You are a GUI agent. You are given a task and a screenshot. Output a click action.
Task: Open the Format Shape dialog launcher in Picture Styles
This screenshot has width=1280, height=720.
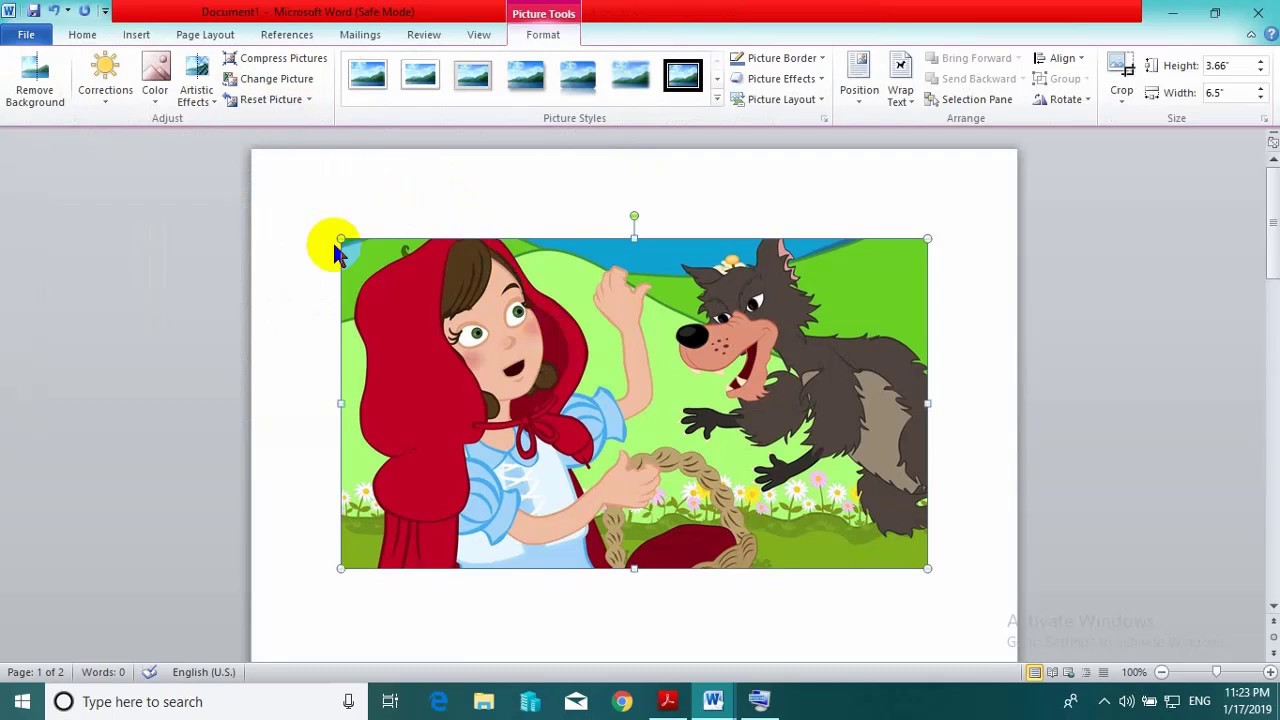pos(824,119)
